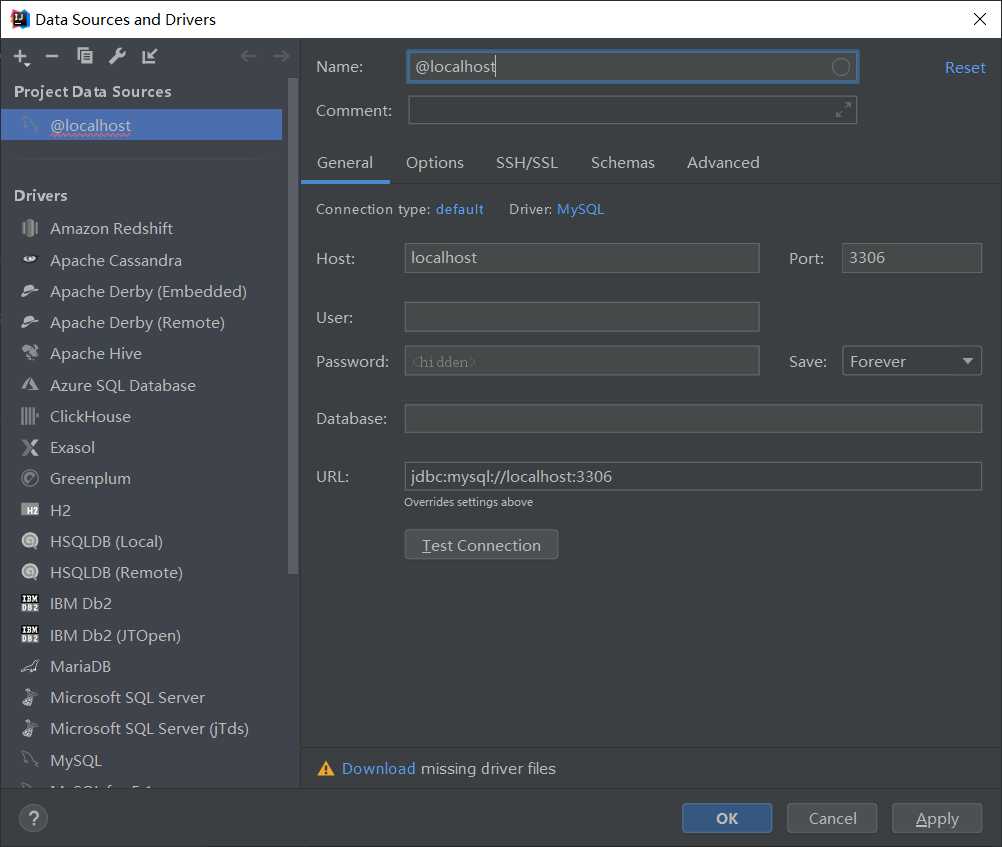Select @localhost project data source
This screenshot has height=847, width=1002.
pos(141,125)
